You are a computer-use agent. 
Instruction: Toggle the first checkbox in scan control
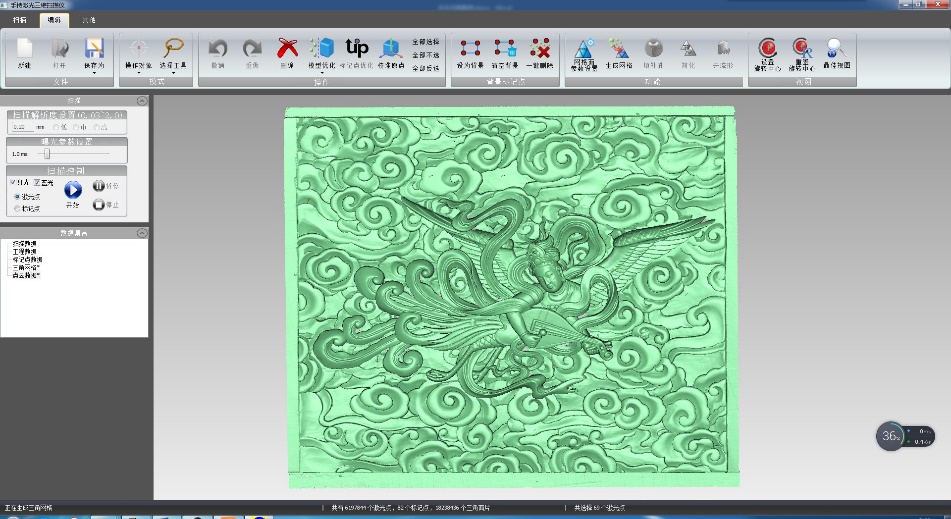(13, 183)
